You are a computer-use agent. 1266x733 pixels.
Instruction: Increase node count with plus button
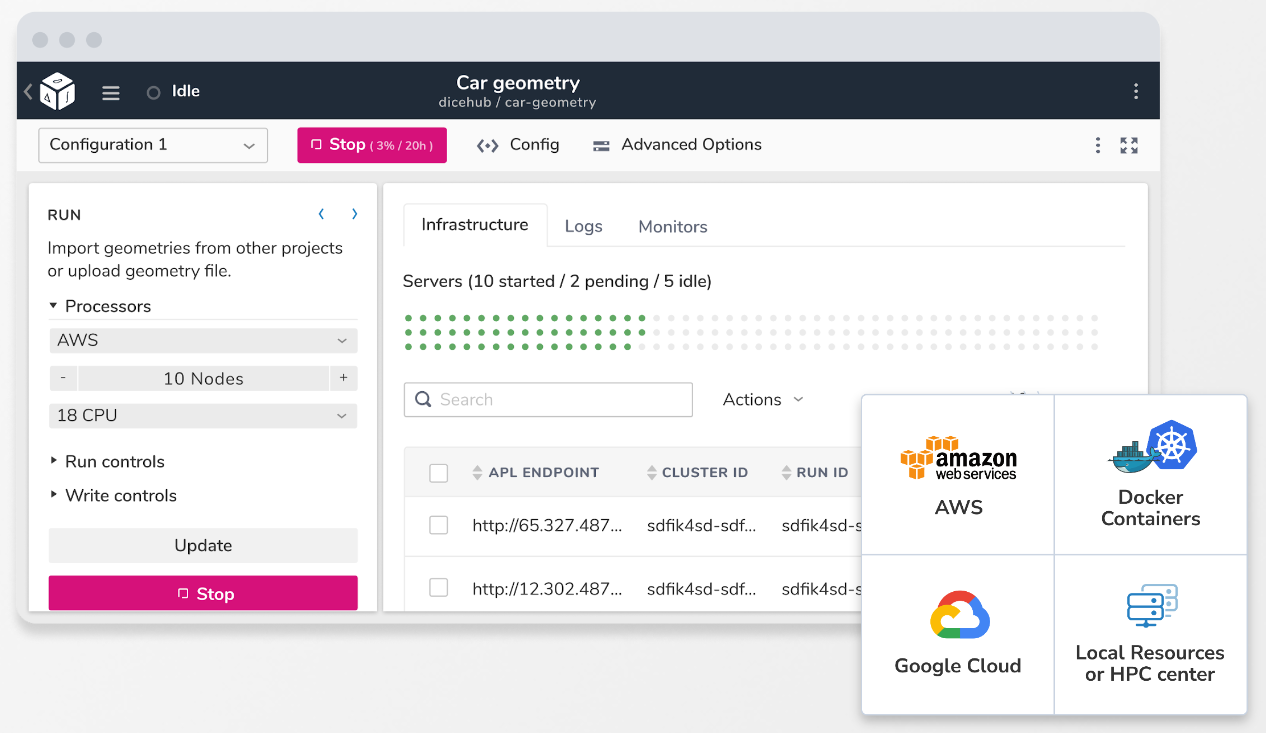pos(343,378)
